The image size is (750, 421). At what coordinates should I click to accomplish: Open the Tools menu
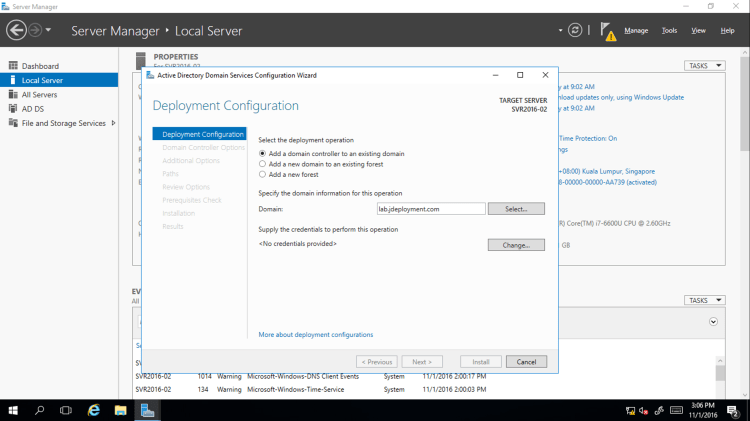669,31
